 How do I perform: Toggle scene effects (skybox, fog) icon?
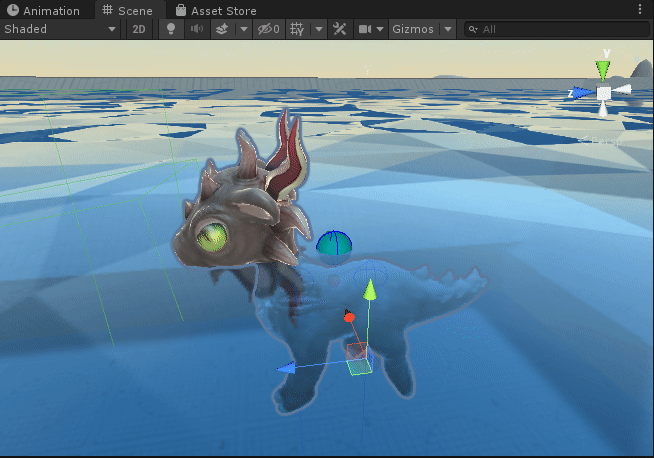[x=222, y=29]
